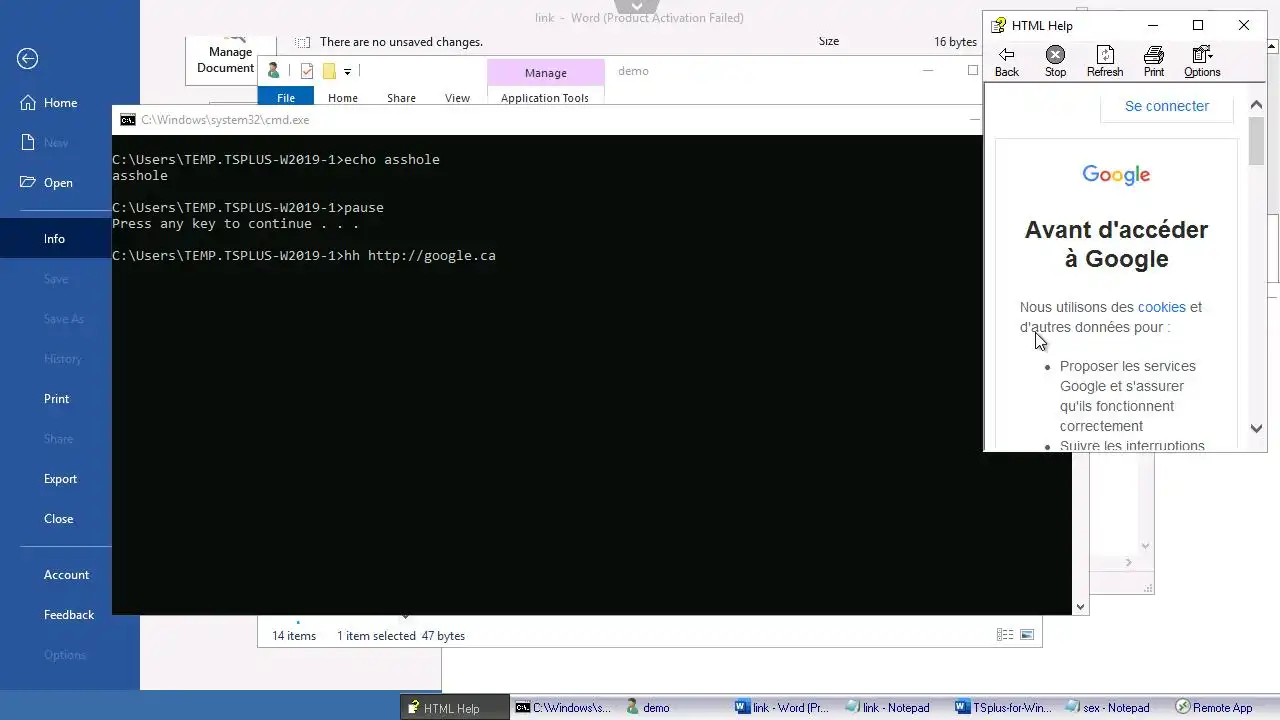Open the Share tab in demo Explorer
Image resolution: width=1280 pixels, height=720 pixels.
click(x=401, y=98)
